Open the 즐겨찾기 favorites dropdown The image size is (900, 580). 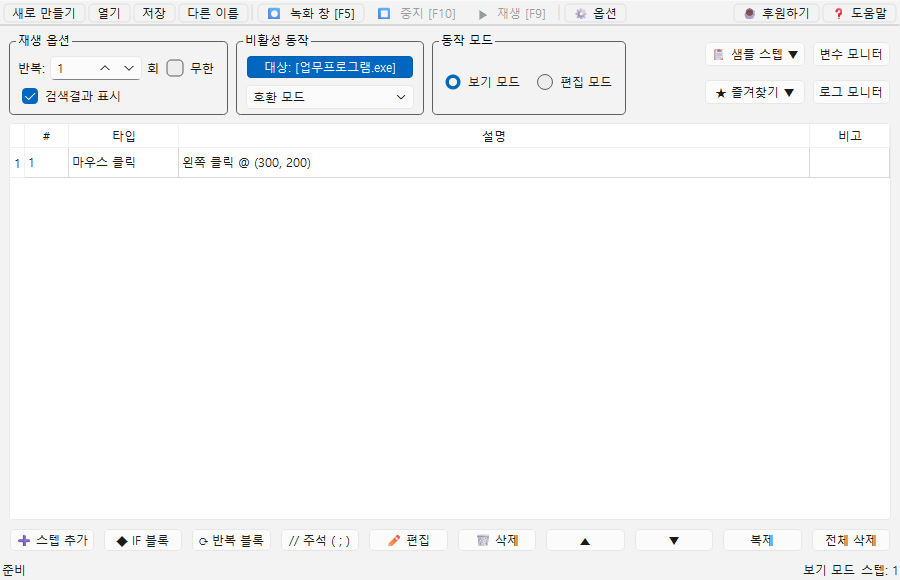pyautogui.click(x=755, y=92)
